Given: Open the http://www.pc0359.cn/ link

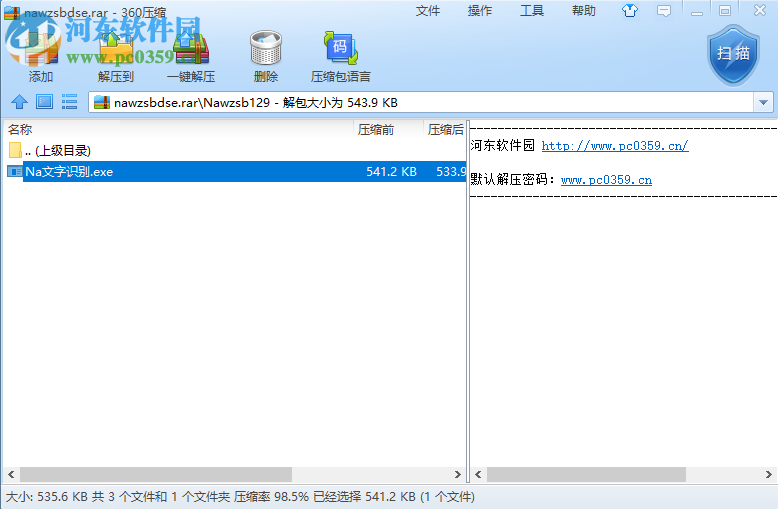Looking at the screenshot, I should [x=615, y=146].
